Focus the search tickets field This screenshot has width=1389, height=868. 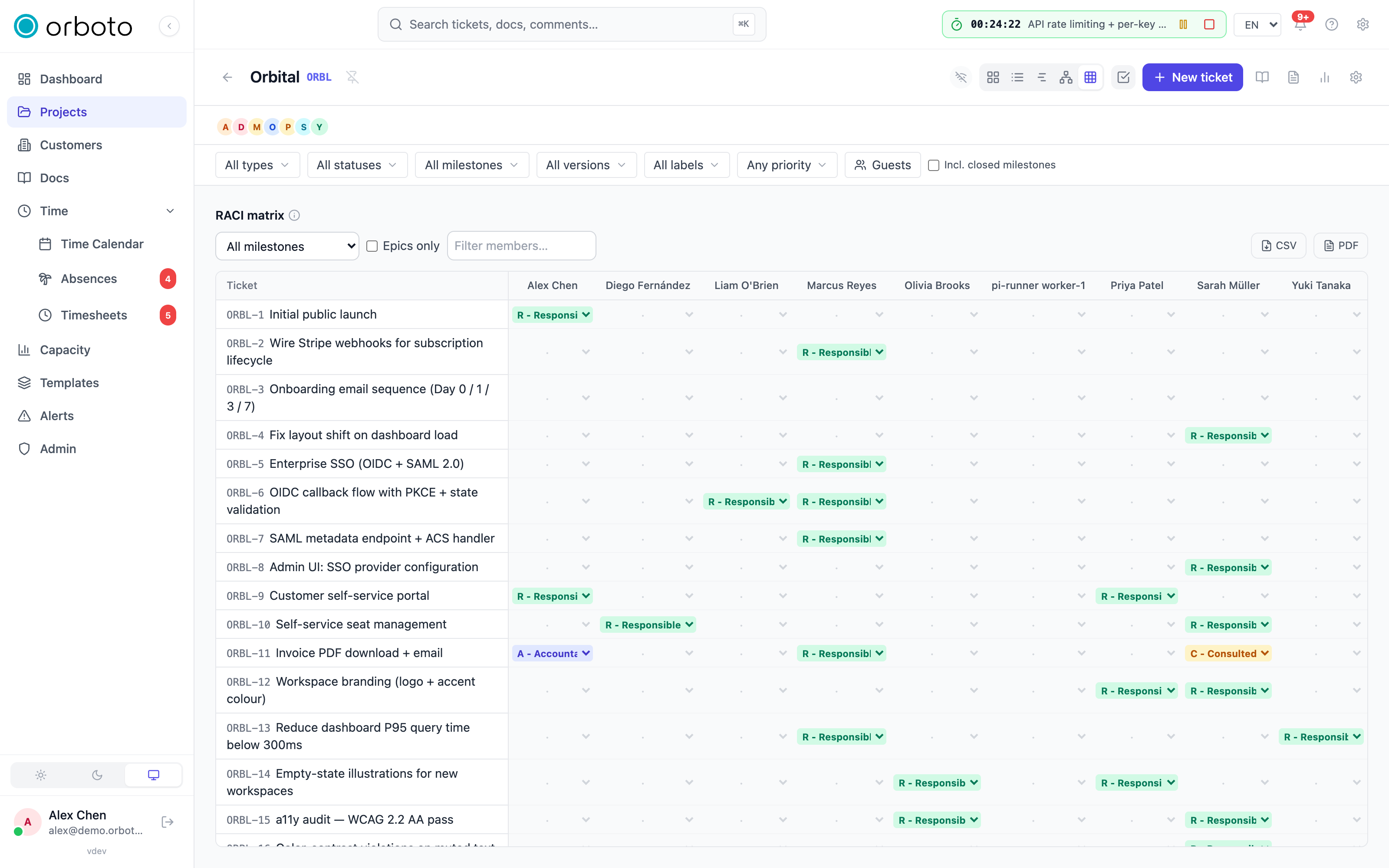pyautogui.click(x=572, y=24)
